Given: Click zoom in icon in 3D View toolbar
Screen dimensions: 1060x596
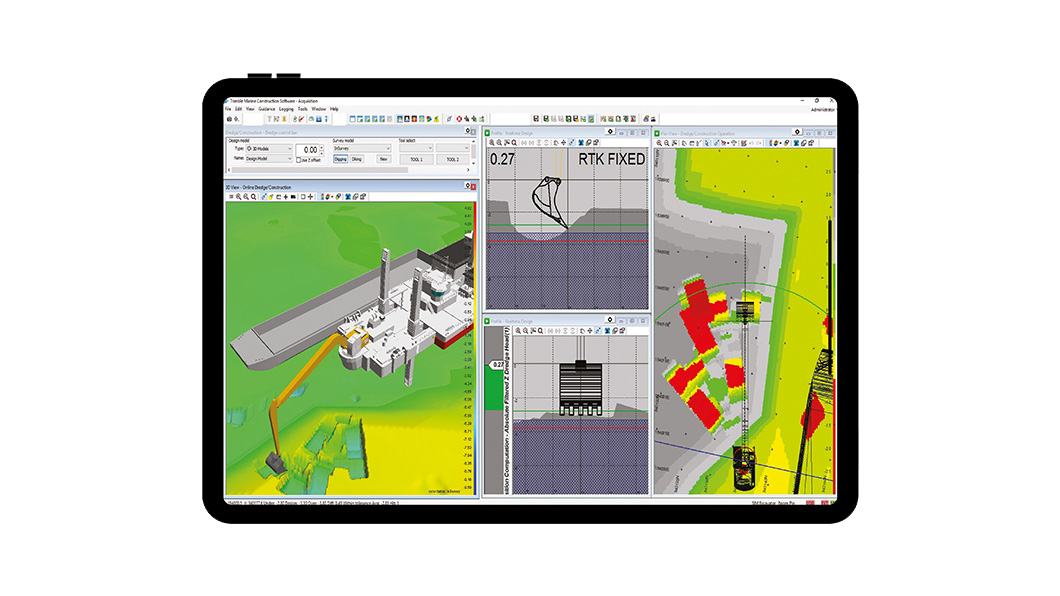Looking at the screenshot, I should tap(239, 197).
